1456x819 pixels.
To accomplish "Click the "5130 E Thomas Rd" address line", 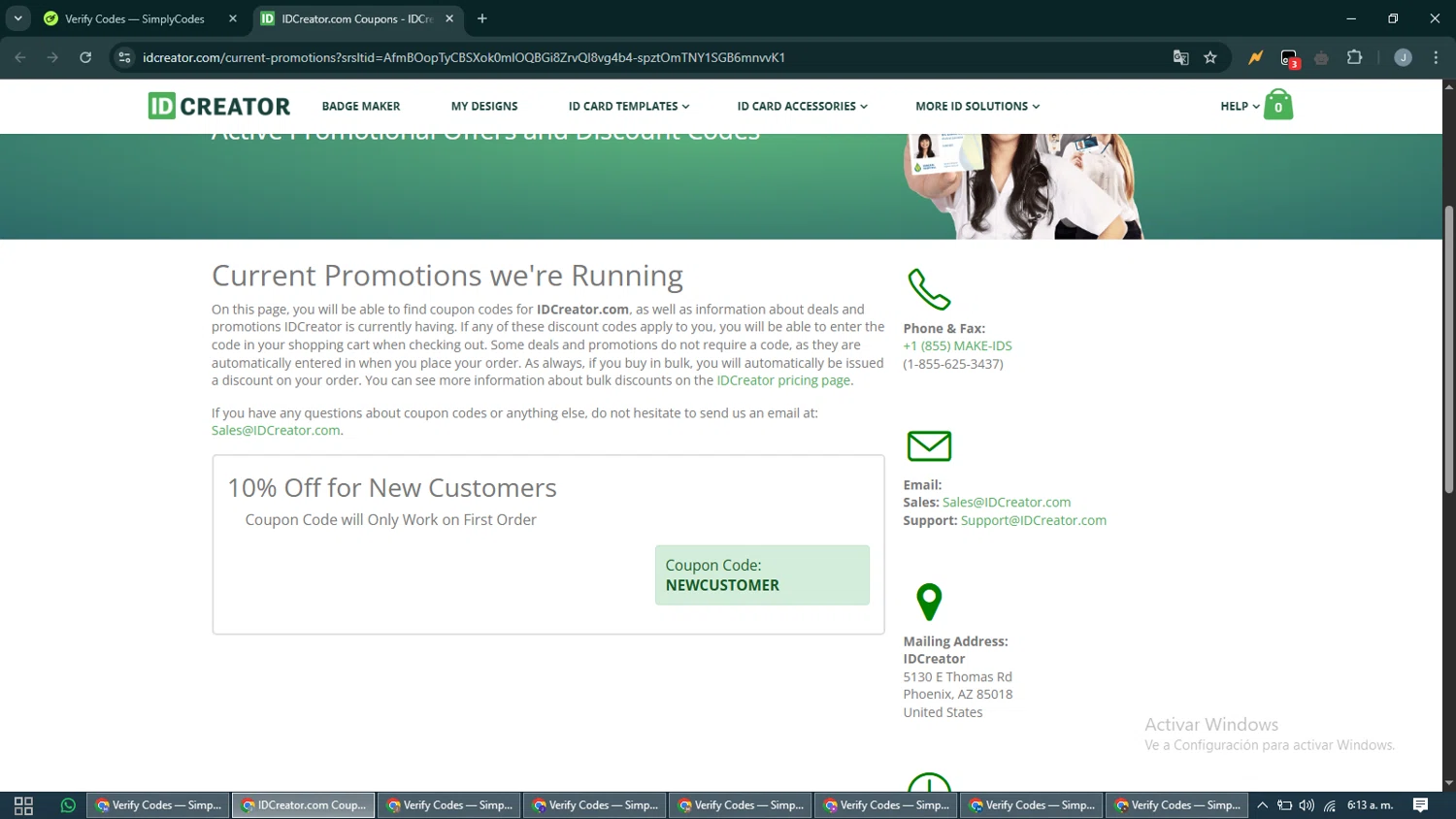I will 957,676.
